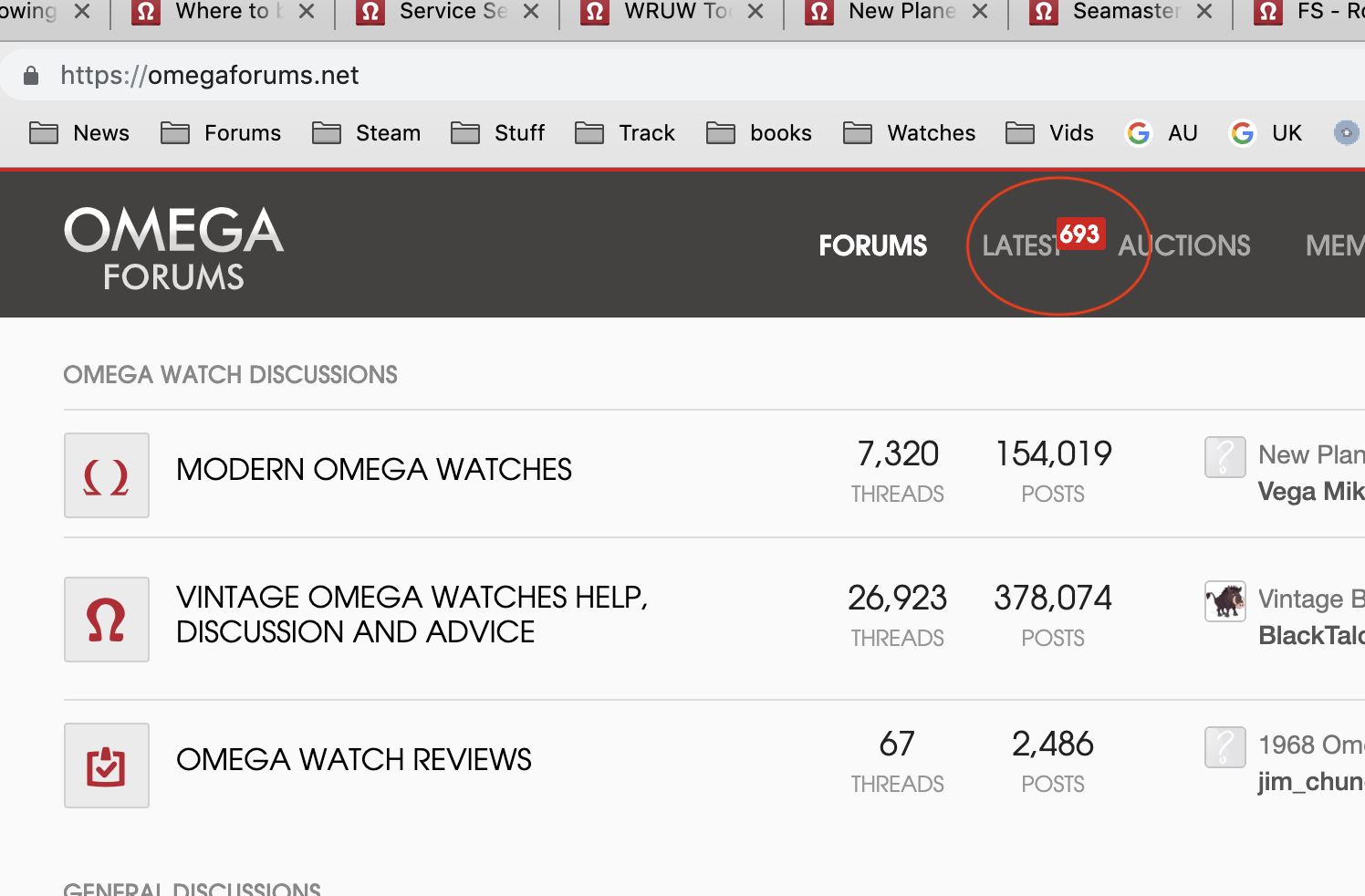Click the Vintage Omega Watches forum icon
Viewport: 1365px width, 896px height.
(106, 620)
